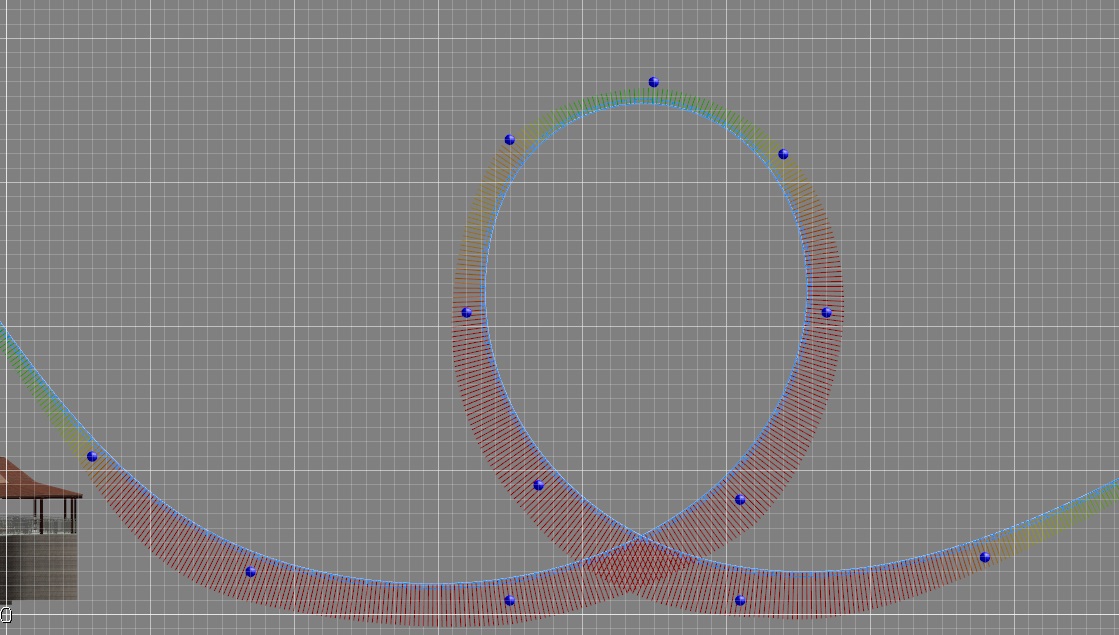The width and height of the screenshot is (1119, 635).
Task: Pick the control point on the loop's exit track
Action: pos(984,557)
